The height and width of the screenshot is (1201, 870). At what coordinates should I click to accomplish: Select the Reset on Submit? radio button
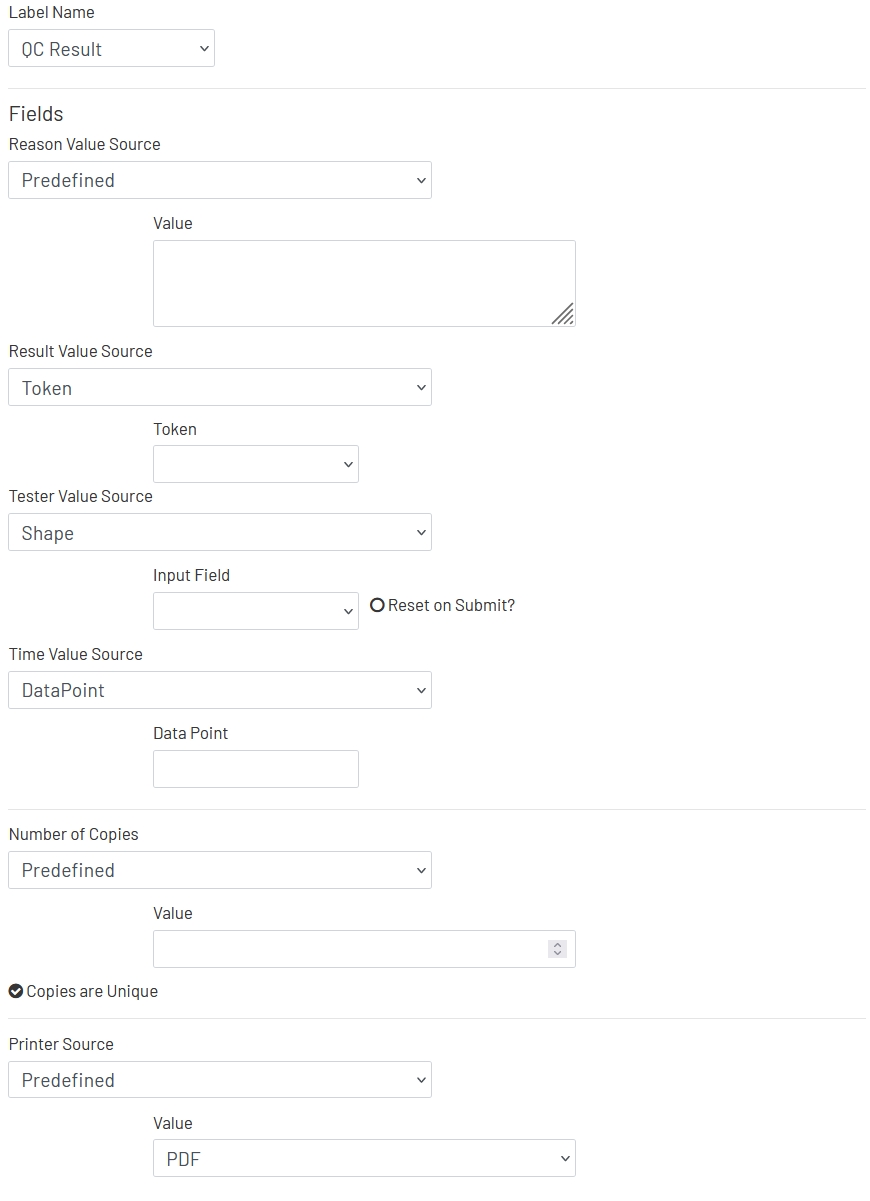377,604
